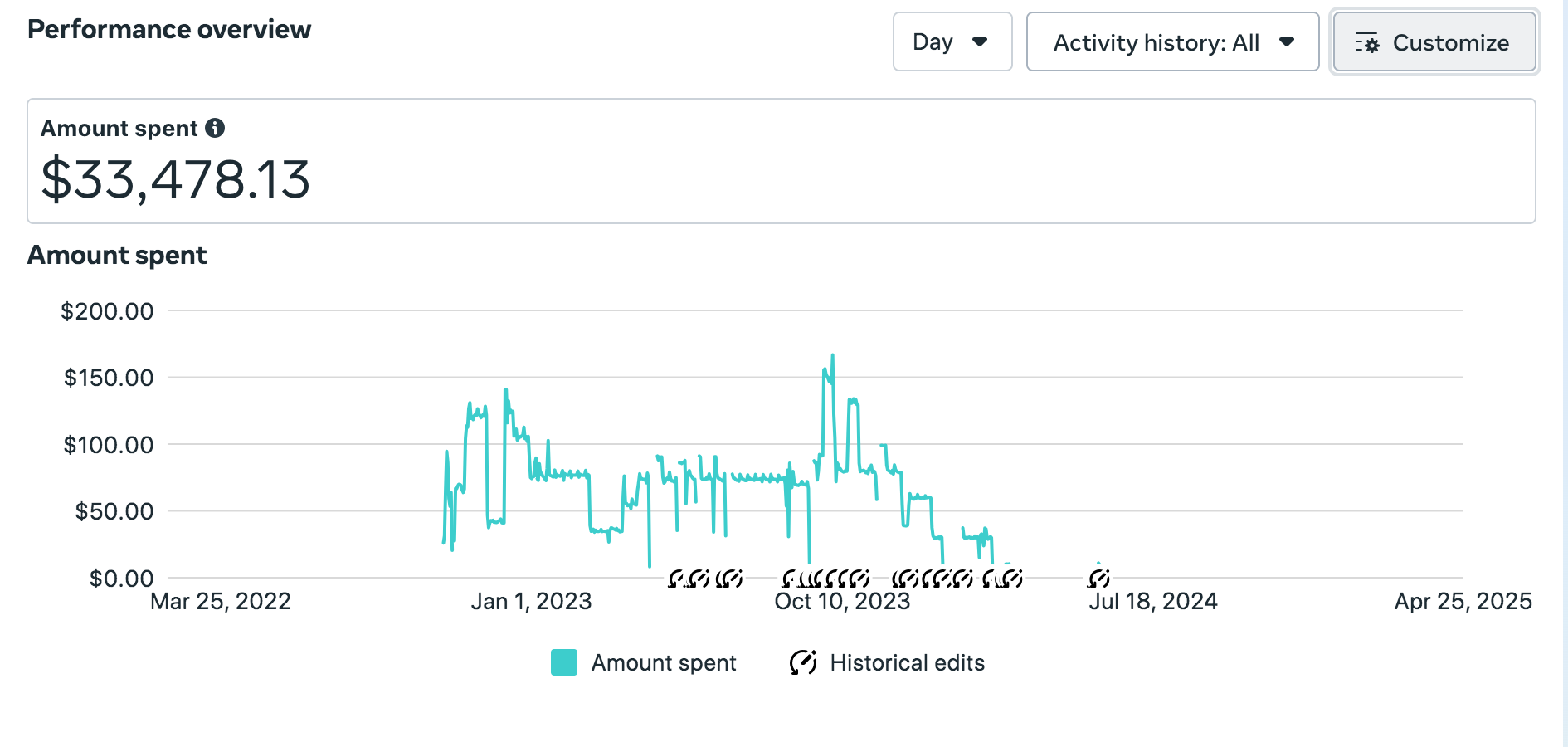
Task: Click the Amount spent chart title above the graph
Action: 117,255
